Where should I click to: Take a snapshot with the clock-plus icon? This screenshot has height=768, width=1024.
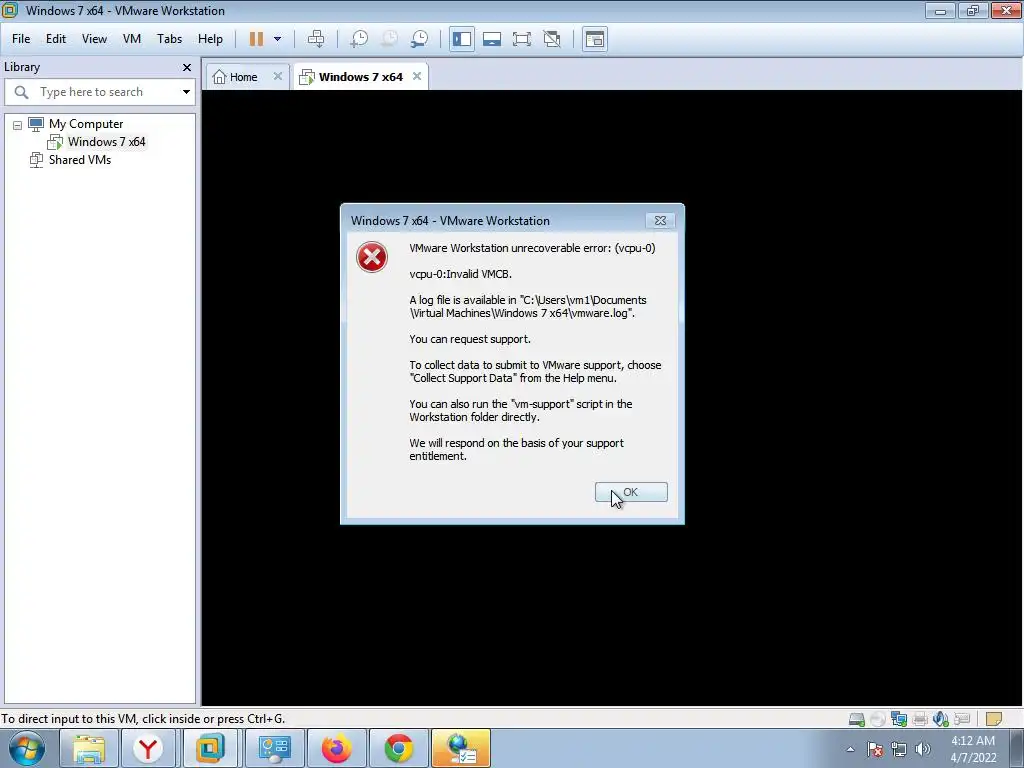coord(359,39)
